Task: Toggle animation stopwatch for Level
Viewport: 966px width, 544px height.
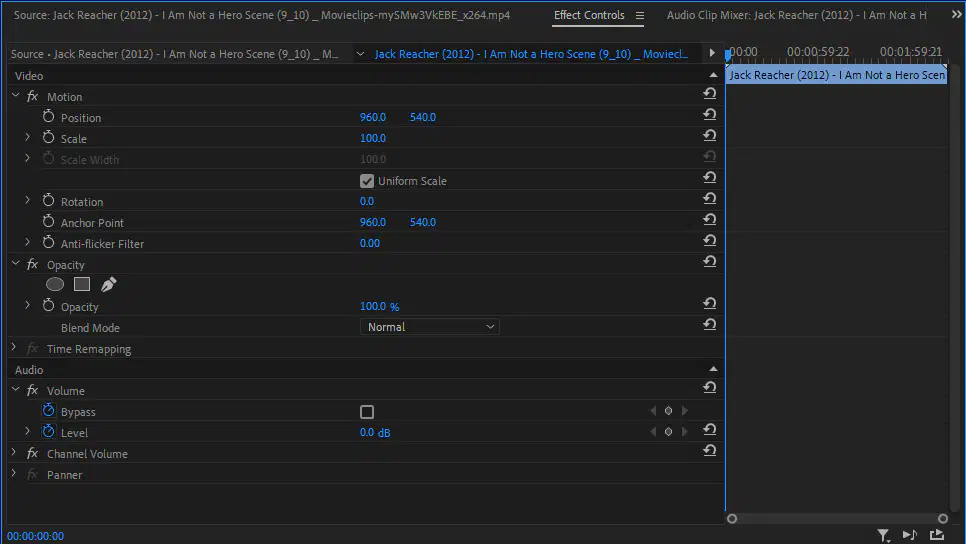Action: (x=48, y=431)
